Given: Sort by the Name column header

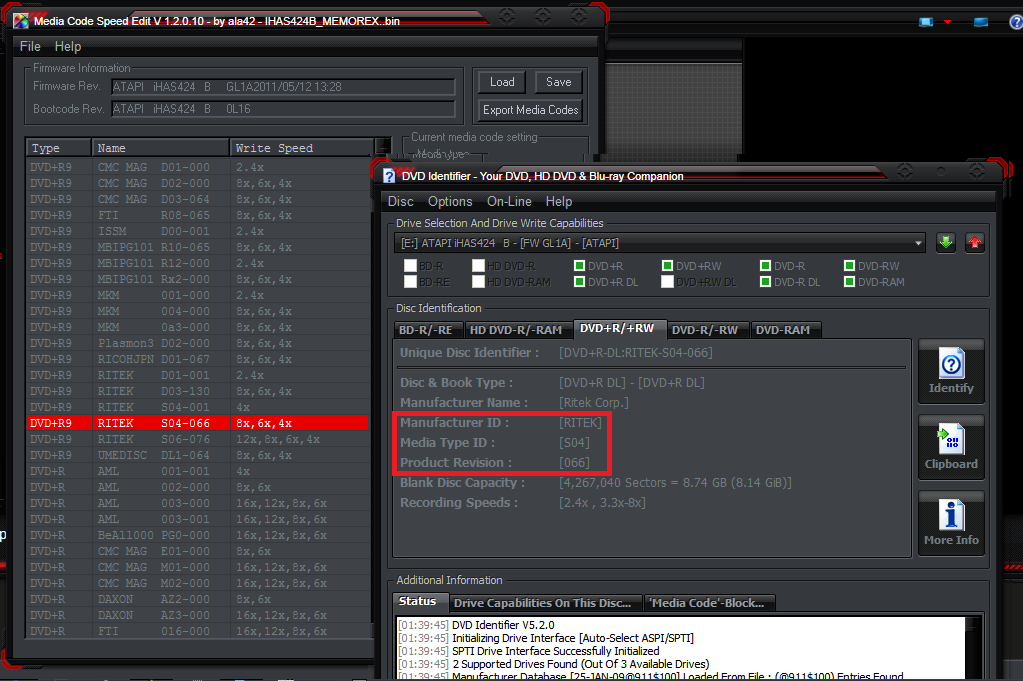Looking at the screenshot, I should pos(160,148).
